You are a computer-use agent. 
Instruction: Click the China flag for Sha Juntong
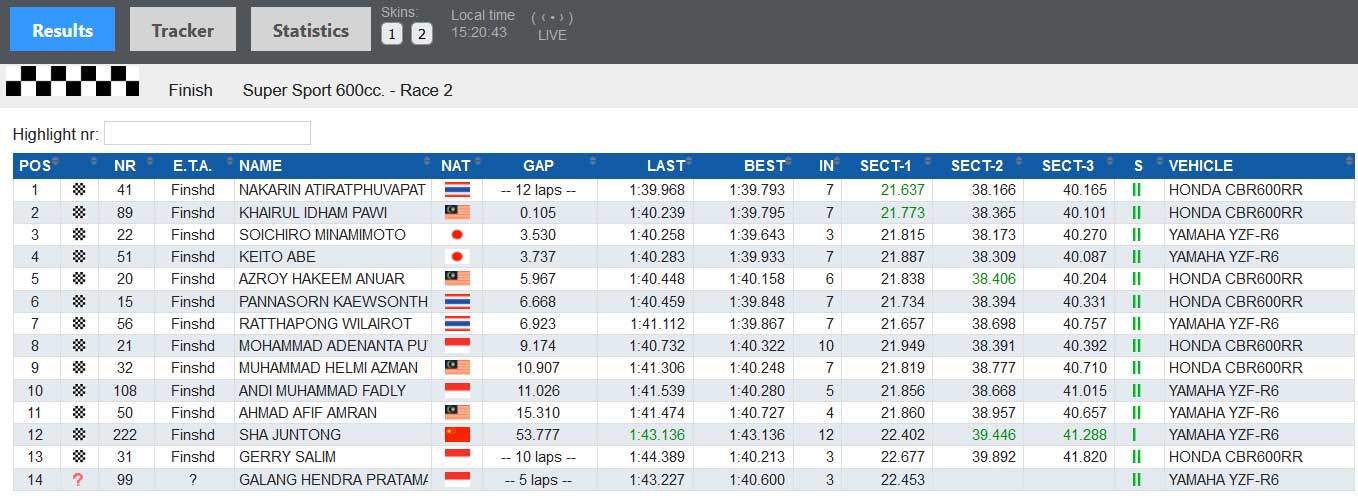tap(457, 435)
